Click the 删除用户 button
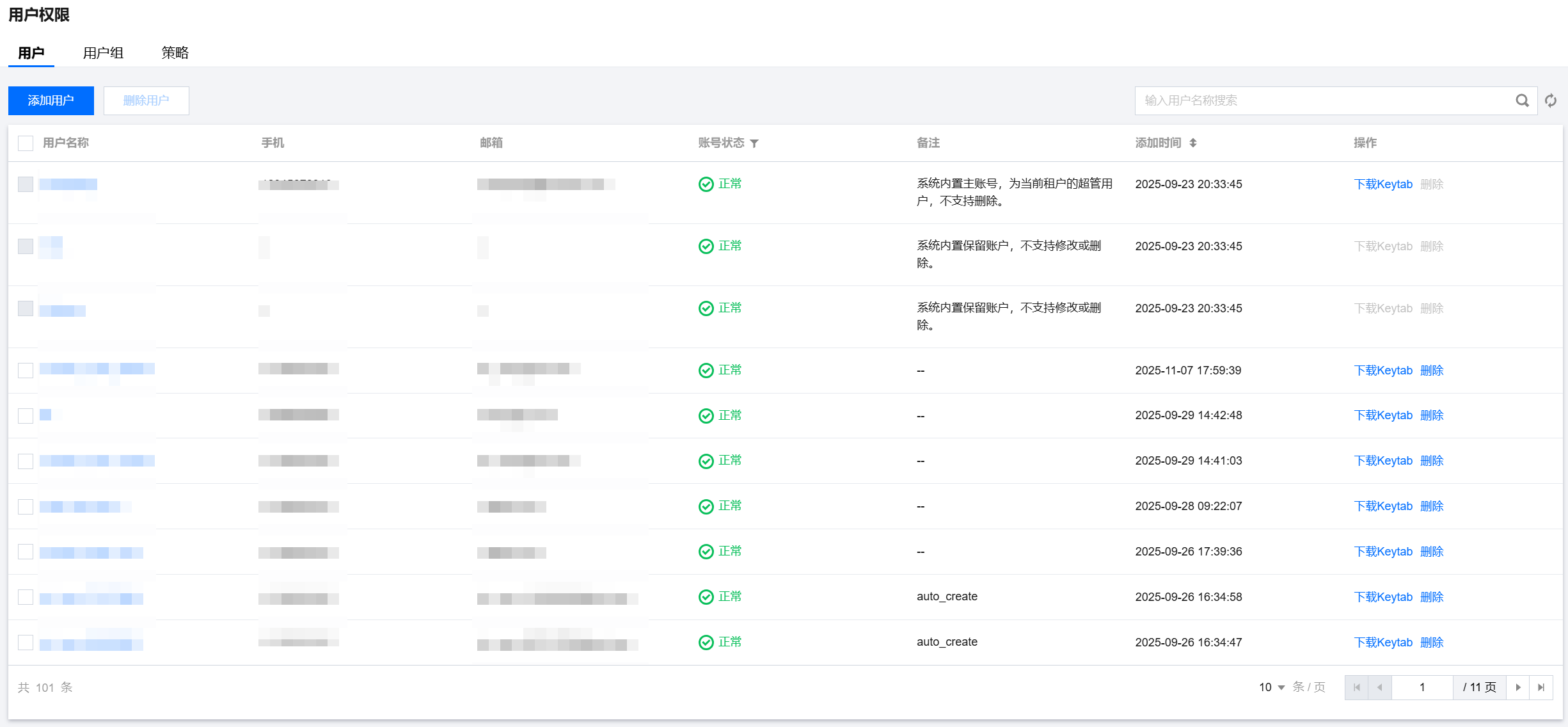This screenshot has width=1568, height=727. [146, 100]
